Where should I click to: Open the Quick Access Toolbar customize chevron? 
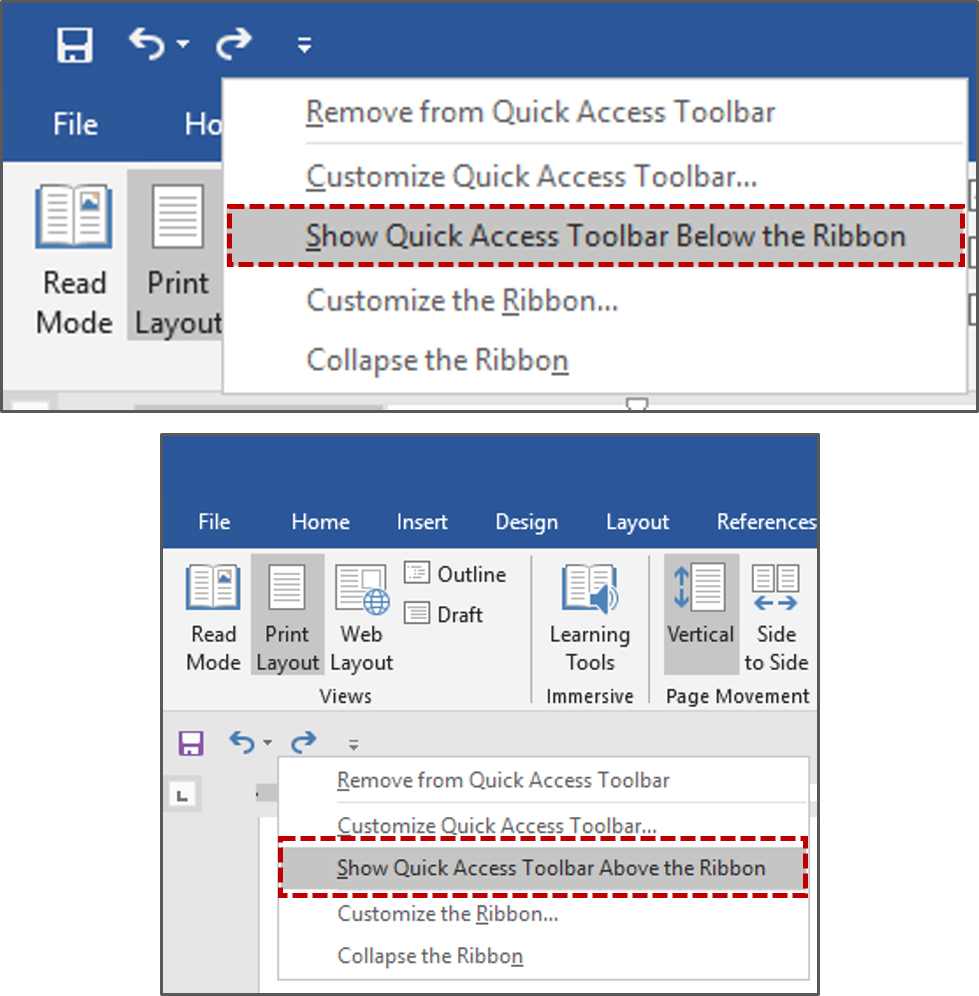tap(302, 45)
